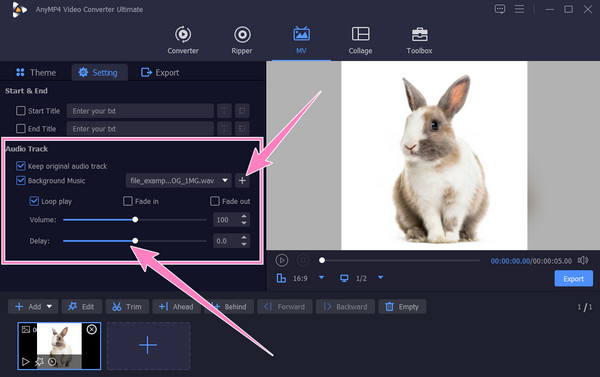Click the Ahead button

click(x=176, y=307)
